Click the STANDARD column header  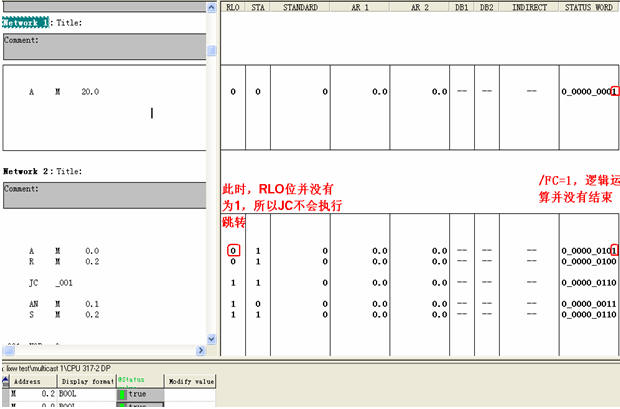pos(300,7)
